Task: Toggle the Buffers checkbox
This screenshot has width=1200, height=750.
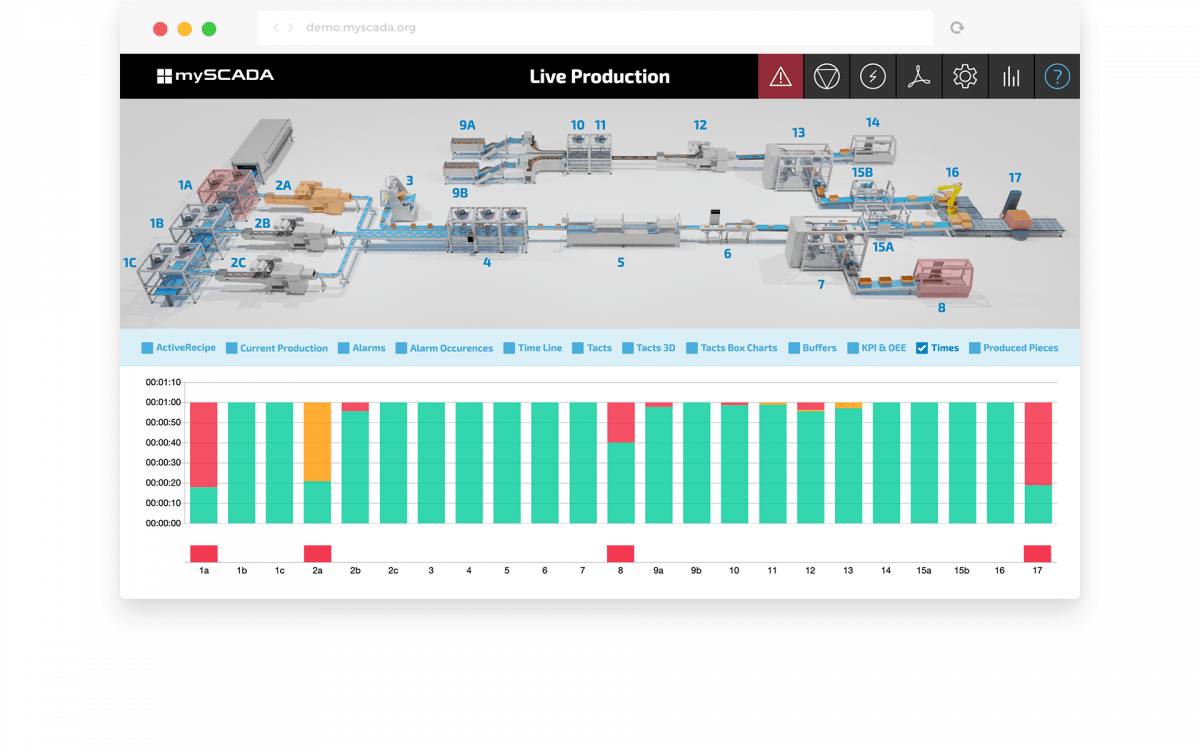Action: pos(794,348)
